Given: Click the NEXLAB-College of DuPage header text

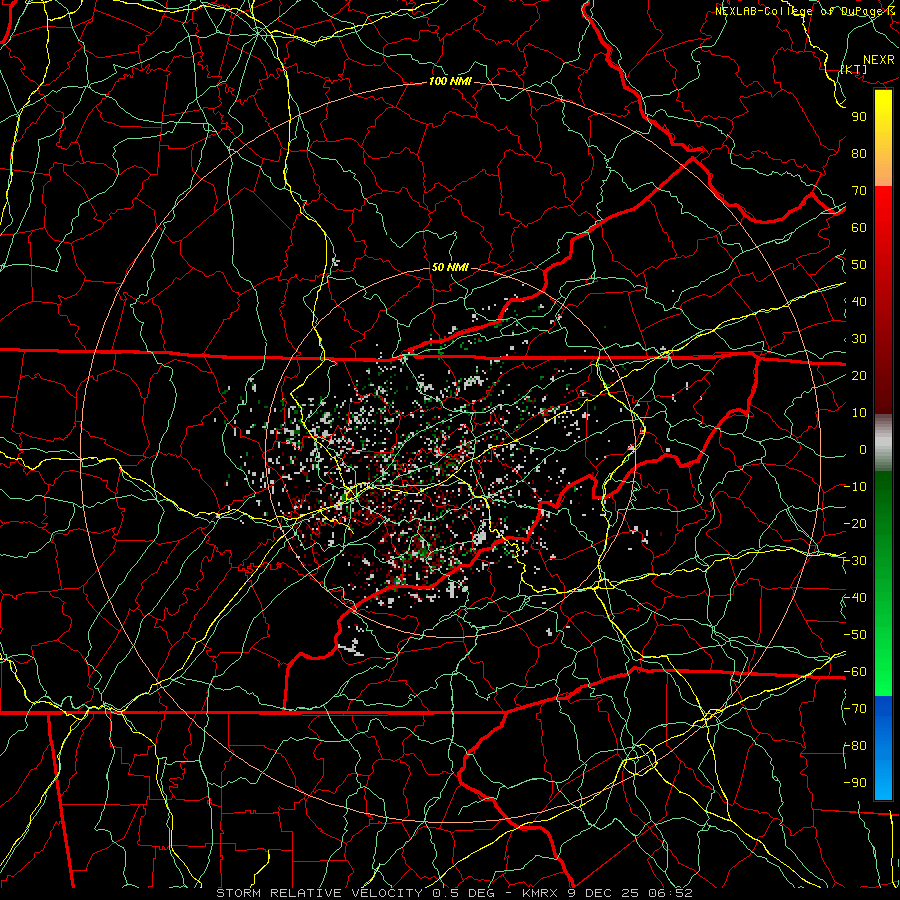Looking at the screenshot, I should [x=807, y=11].
